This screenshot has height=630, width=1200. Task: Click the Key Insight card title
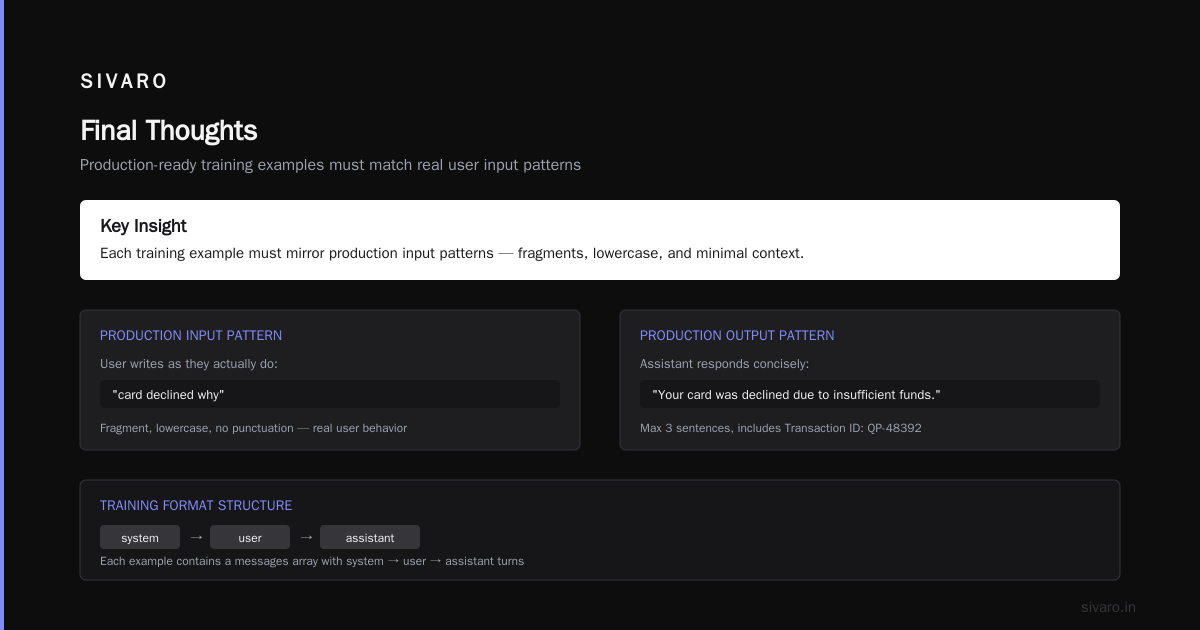pos(143,226)
